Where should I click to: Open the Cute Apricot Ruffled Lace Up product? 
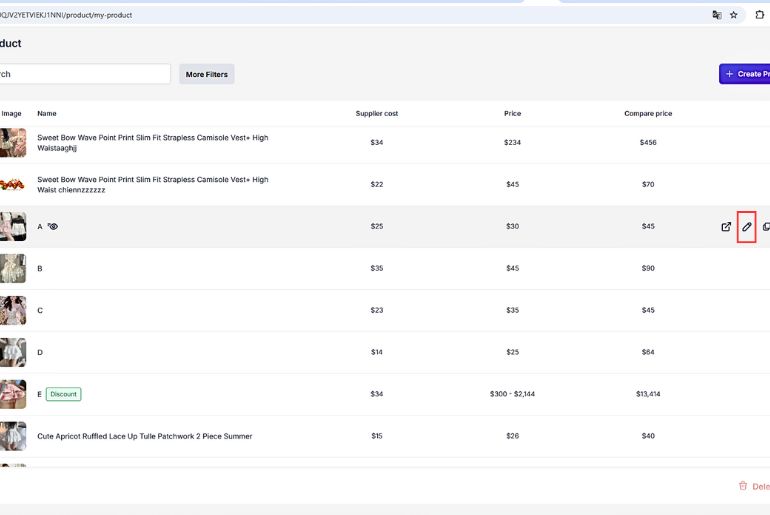pos(144,436)
